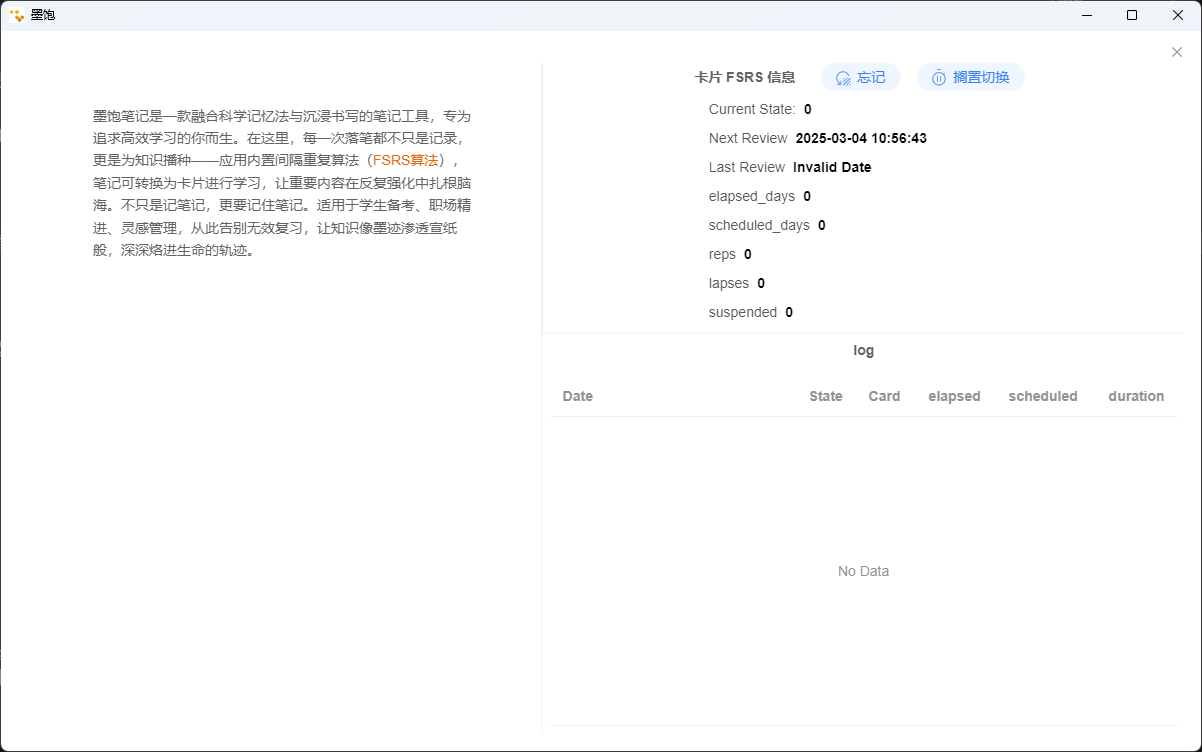Click the reps label
This screenshot has height=752, width=1202.
[722, 254]
